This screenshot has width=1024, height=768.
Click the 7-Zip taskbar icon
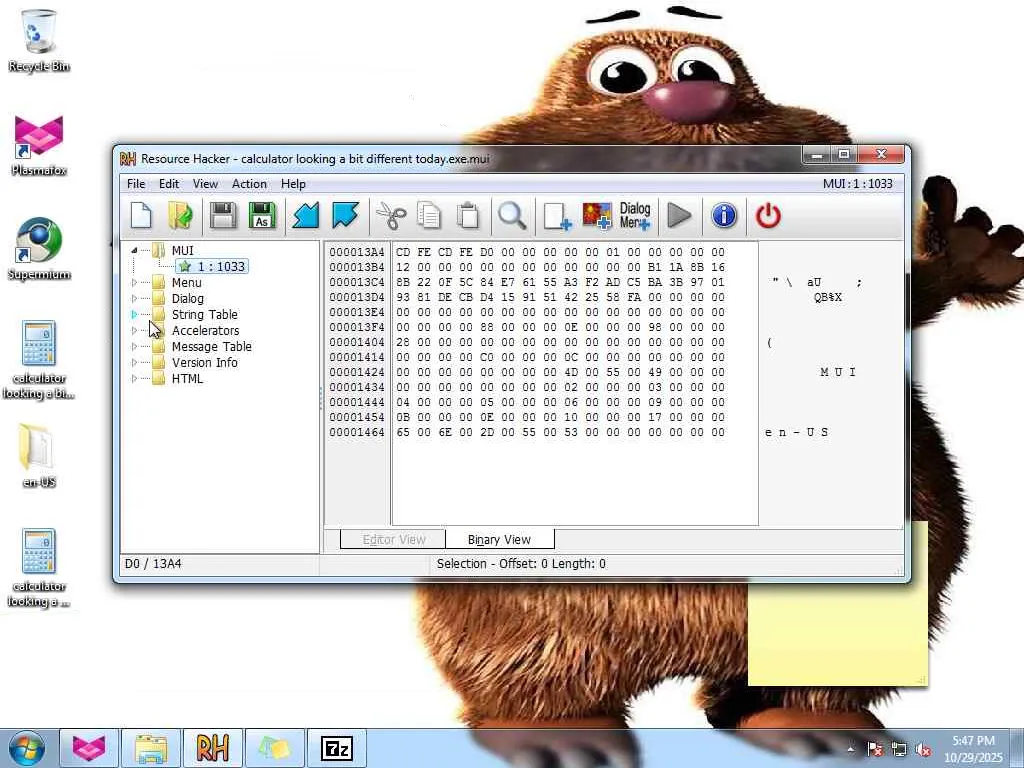337,748
